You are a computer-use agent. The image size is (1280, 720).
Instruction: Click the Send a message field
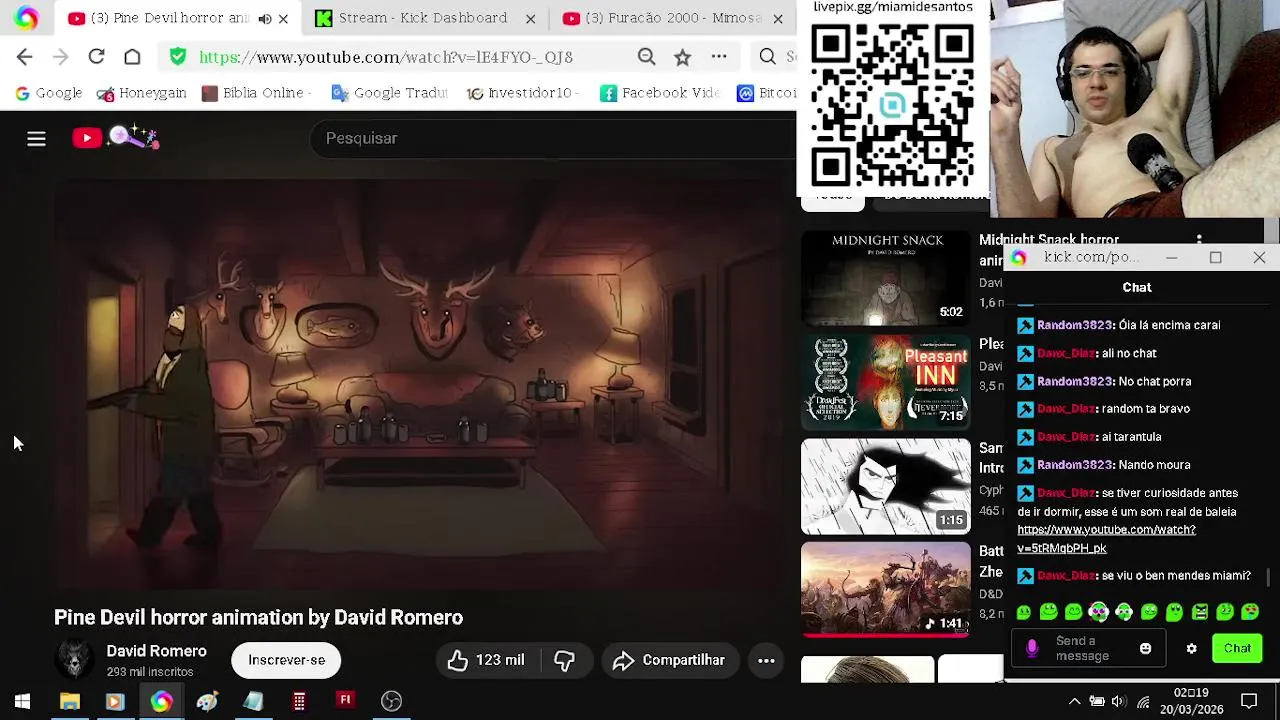[x=1090, y=649]
